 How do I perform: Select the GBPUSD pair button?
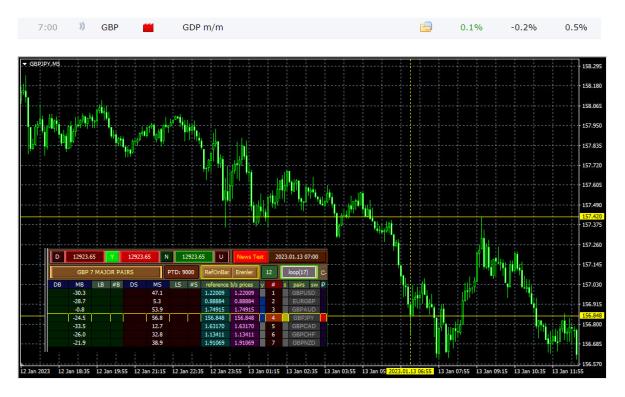[x=304, y=293]
